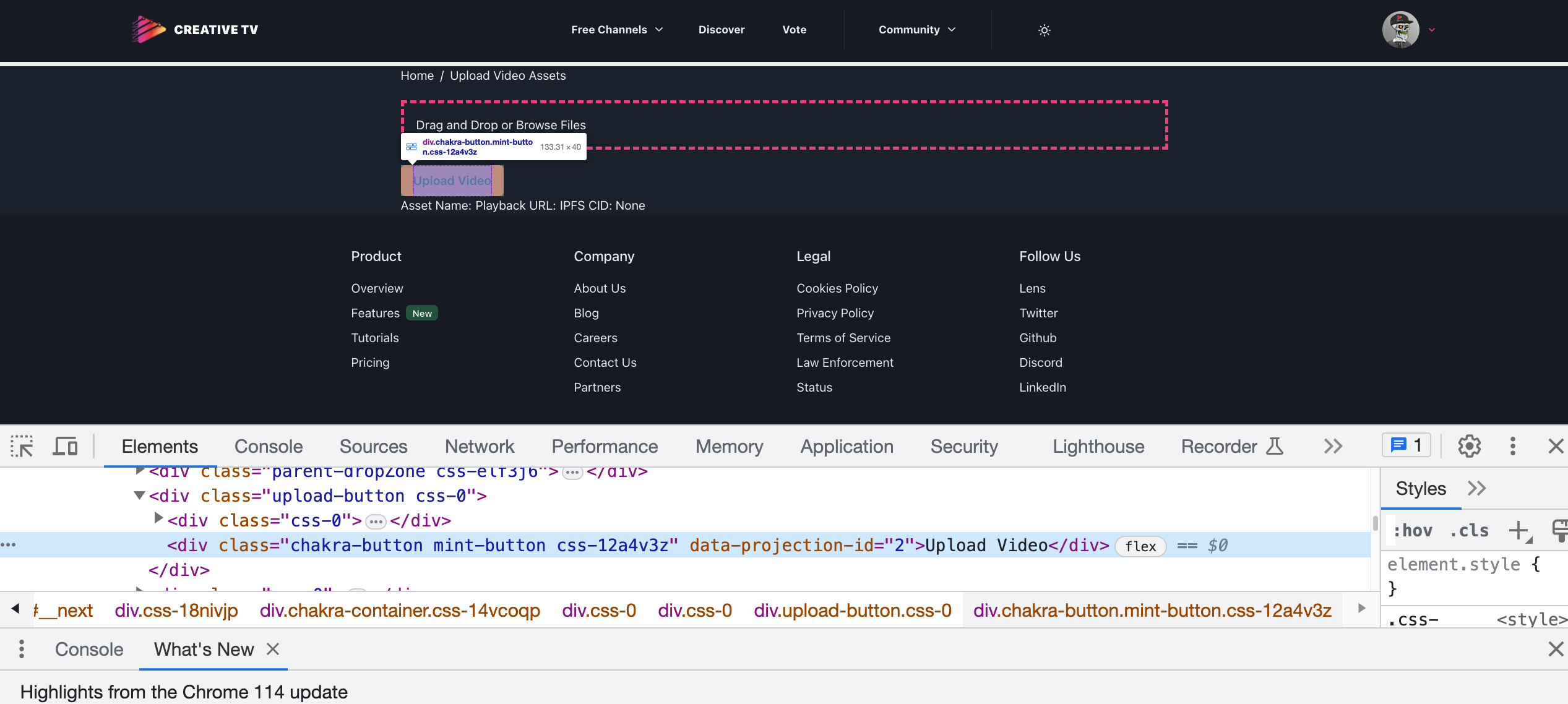The width and height of the screenshot is (1568, 704).
Task: Open the Pricing footer link
Action: [x=370, y=363]
